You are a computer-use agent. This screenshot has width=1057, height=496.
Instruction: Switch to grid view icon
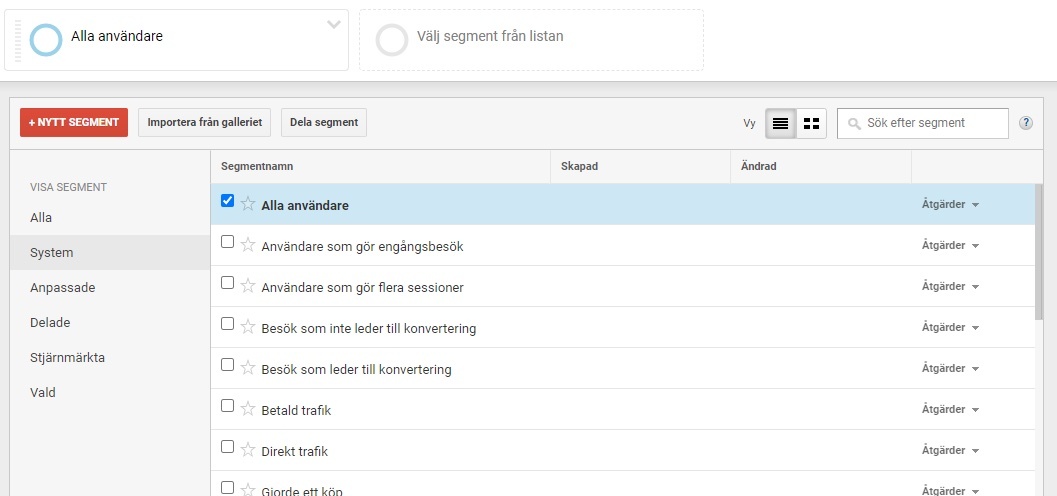(x=811, y=123)
